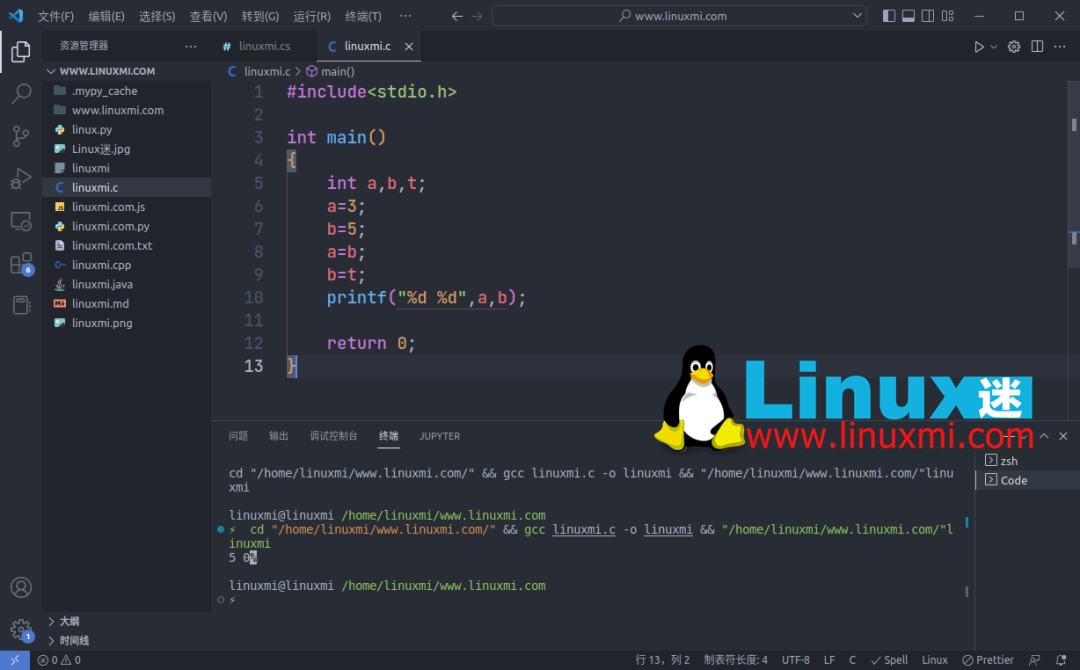Screen dimensions: 1080x670
Task: Open the notebook-like activity bar icon below Extensions
Action: 21,305
